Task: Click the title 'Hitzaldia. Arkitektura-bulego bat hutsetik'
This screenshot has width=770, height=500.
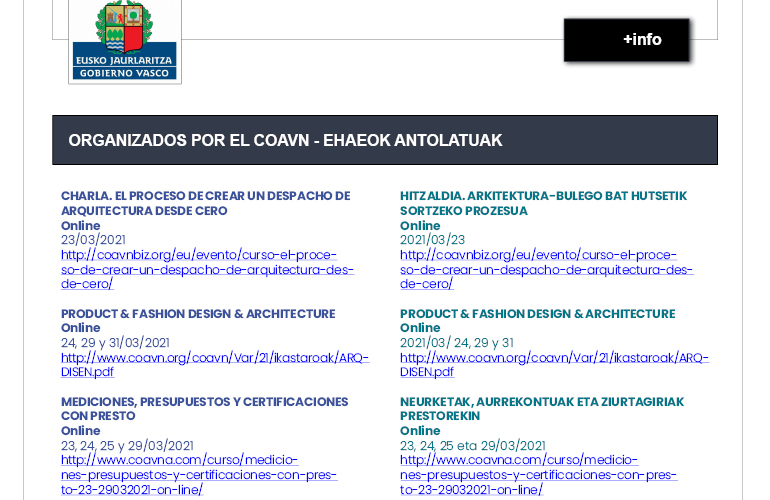Action: click(543, 203)
